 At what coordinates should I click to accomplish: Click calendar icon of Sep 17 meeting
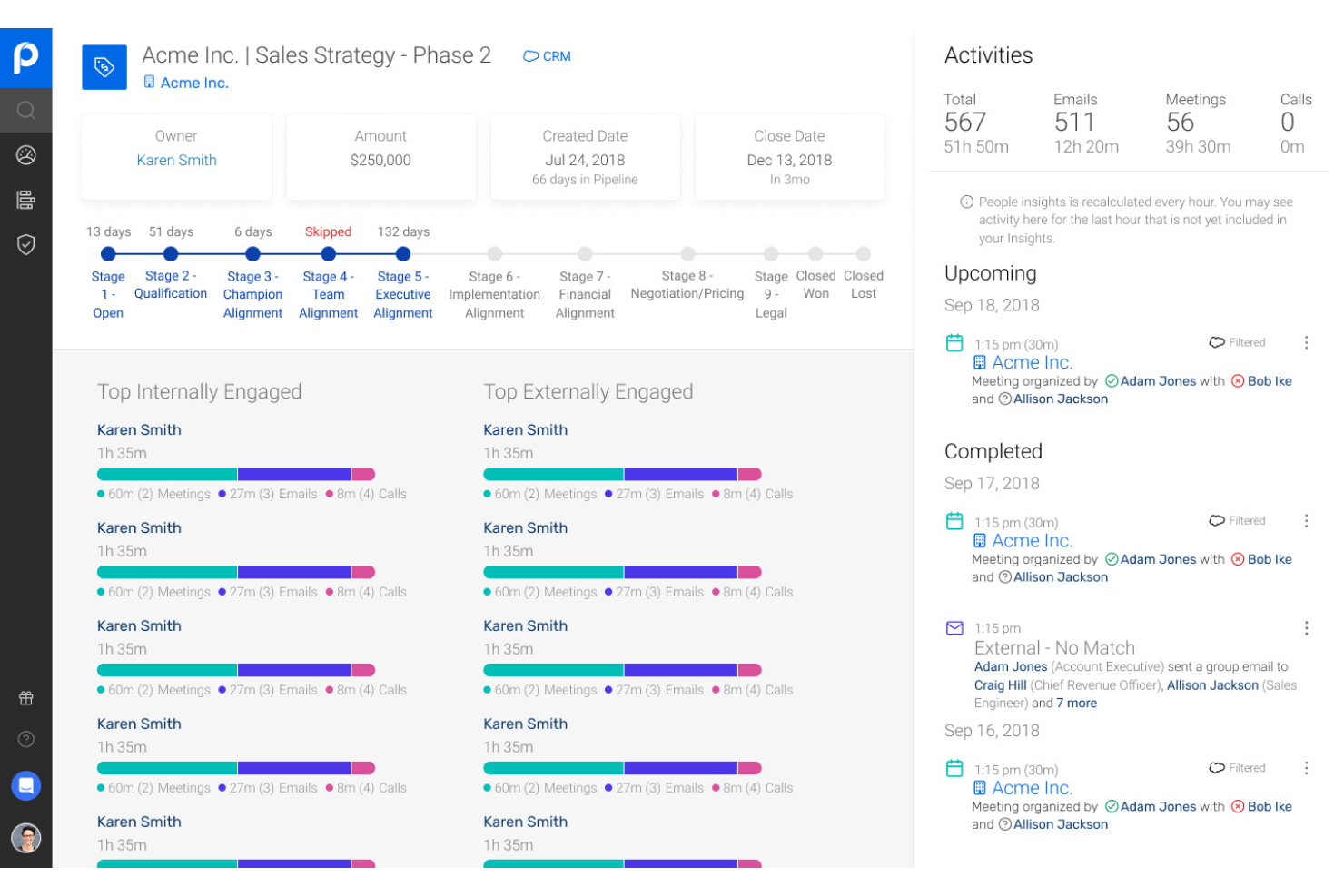coord(954,521)
